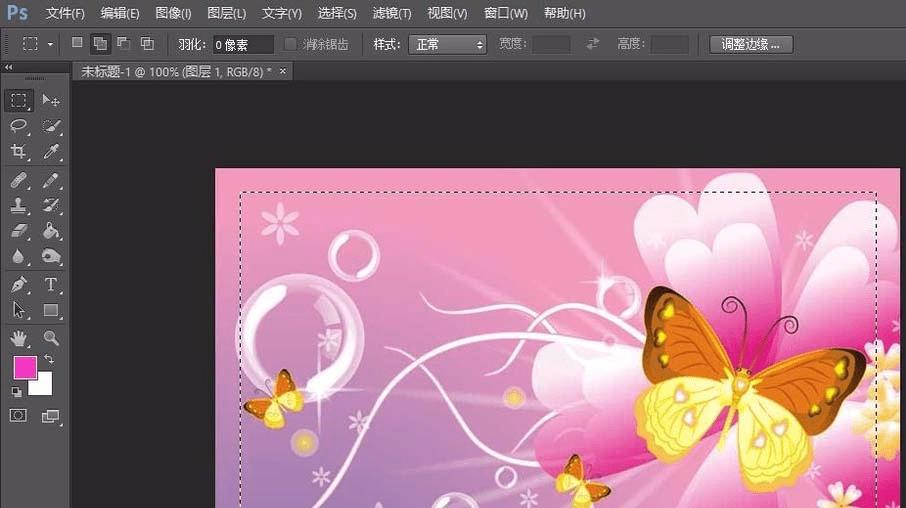Select the Pen tool
Image resolution: width=906 pixels, height=508 pixels.
pos(18,285)
